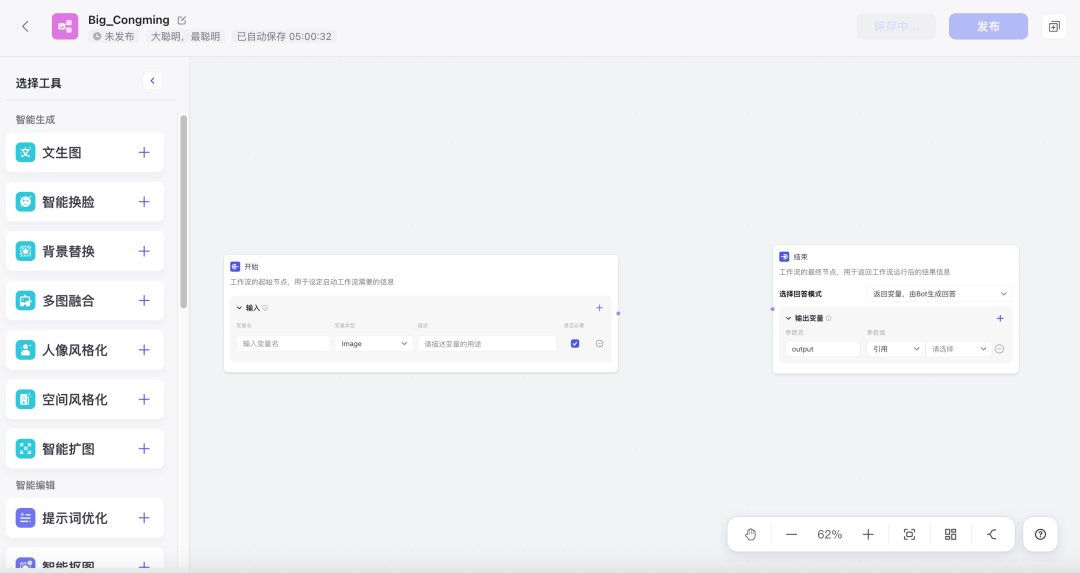This screenshot has height=573, width=1080.
Task: Click the 输入 info hint icon
Action: click(x=265, y=308)
